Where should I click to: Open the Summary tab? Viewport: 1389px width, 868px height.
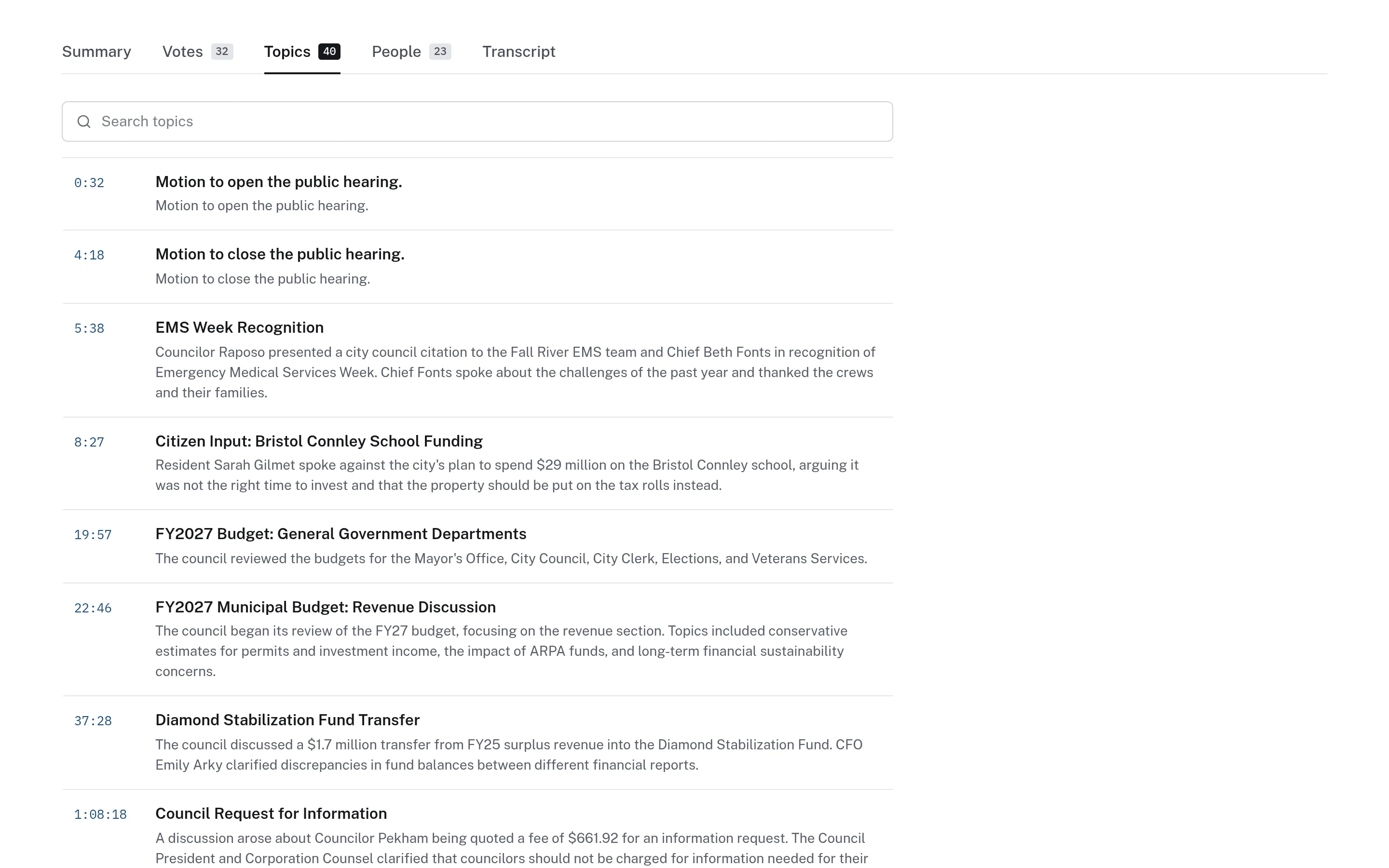pos(96,52)
